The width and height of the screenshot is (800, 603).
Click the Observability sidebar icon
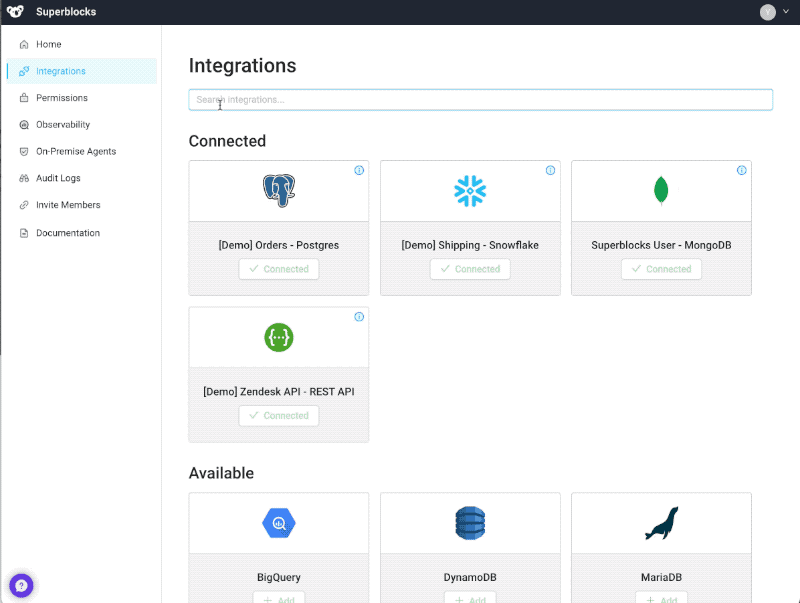23,124
